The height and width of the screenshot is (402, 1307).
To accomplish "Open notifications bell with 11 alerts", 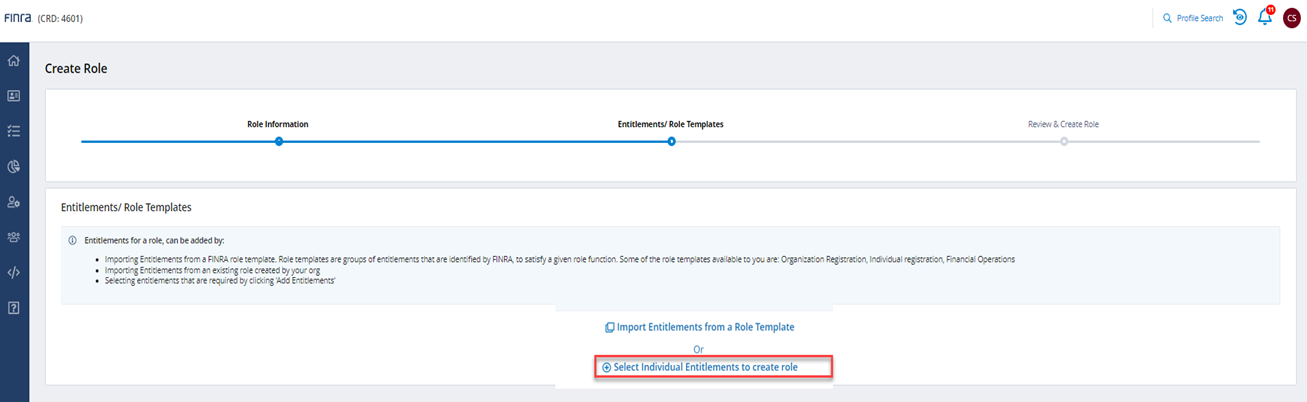I will [1265, 17].
